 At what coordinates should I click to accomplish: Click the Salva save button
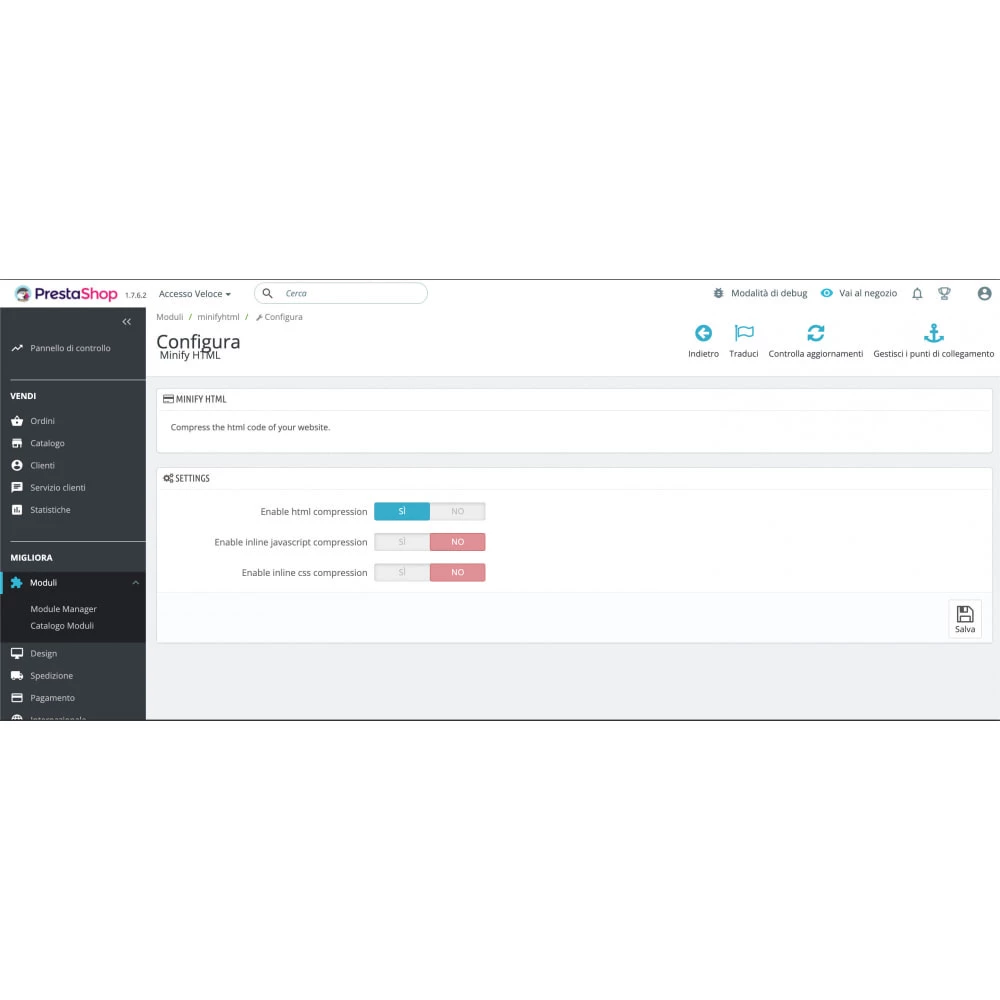965,619
